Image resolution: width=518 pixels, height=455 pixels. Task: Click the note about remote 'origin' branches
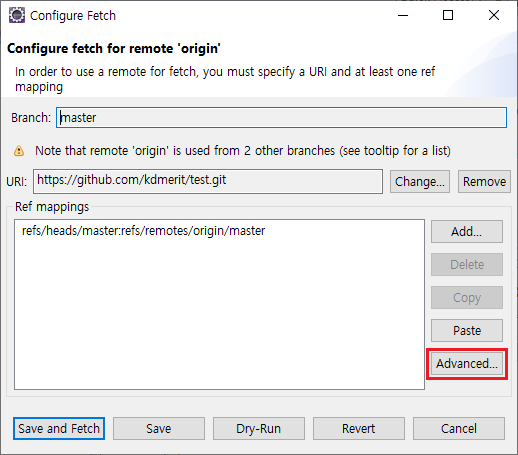click(243, 151)
